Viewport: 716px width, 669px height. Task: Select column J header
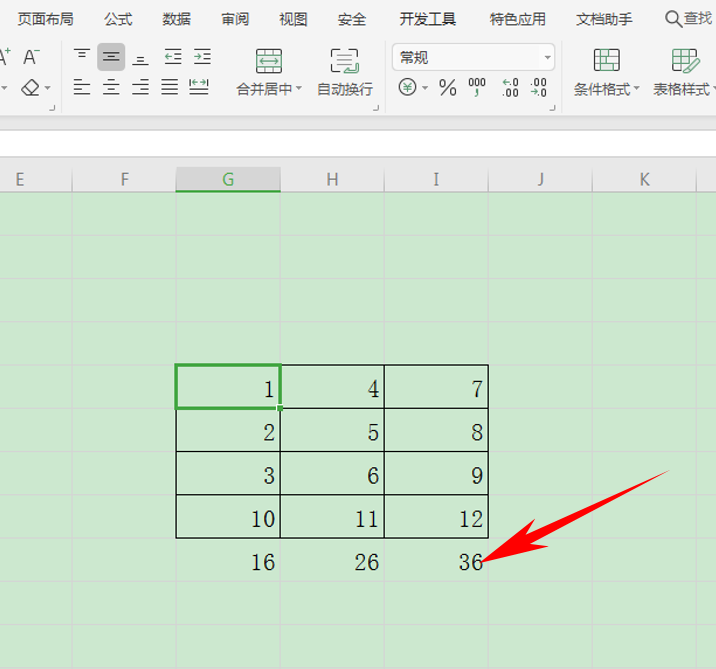pyautogui.click(x=540, y=179)
